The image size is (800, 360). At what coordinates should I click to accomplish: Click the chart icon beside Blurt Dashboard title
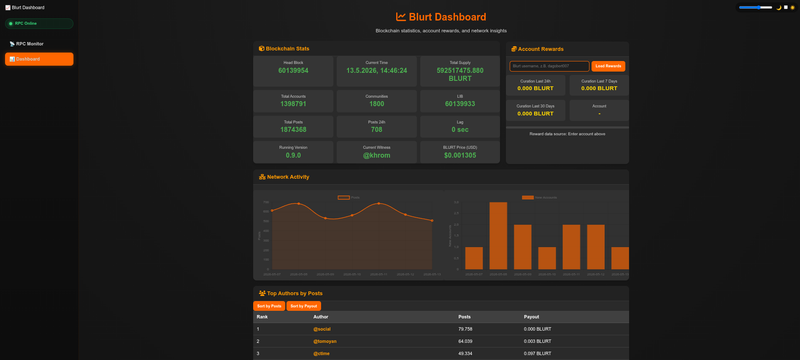point(401,17)
